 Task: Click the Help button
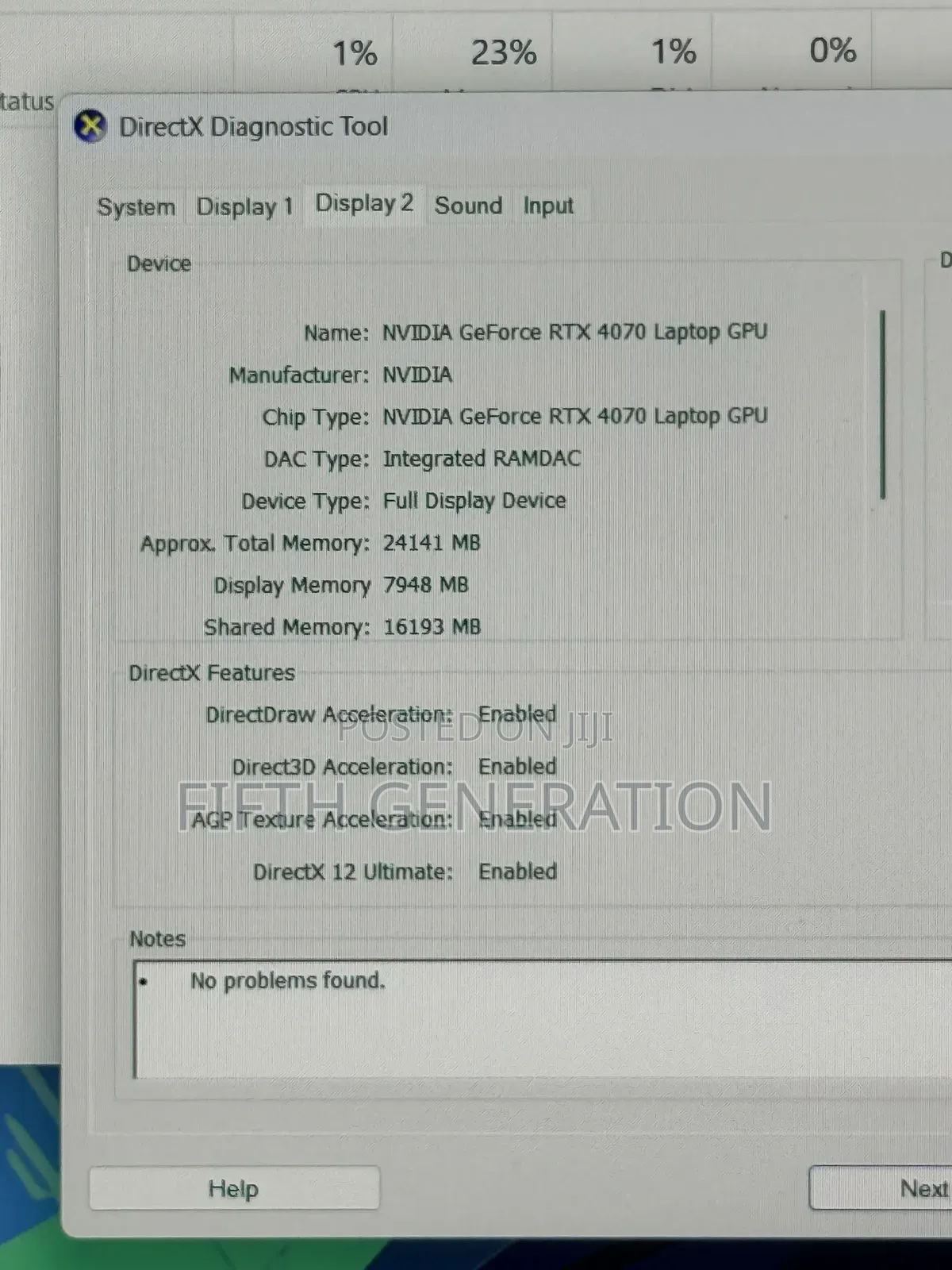point(234,1188)
